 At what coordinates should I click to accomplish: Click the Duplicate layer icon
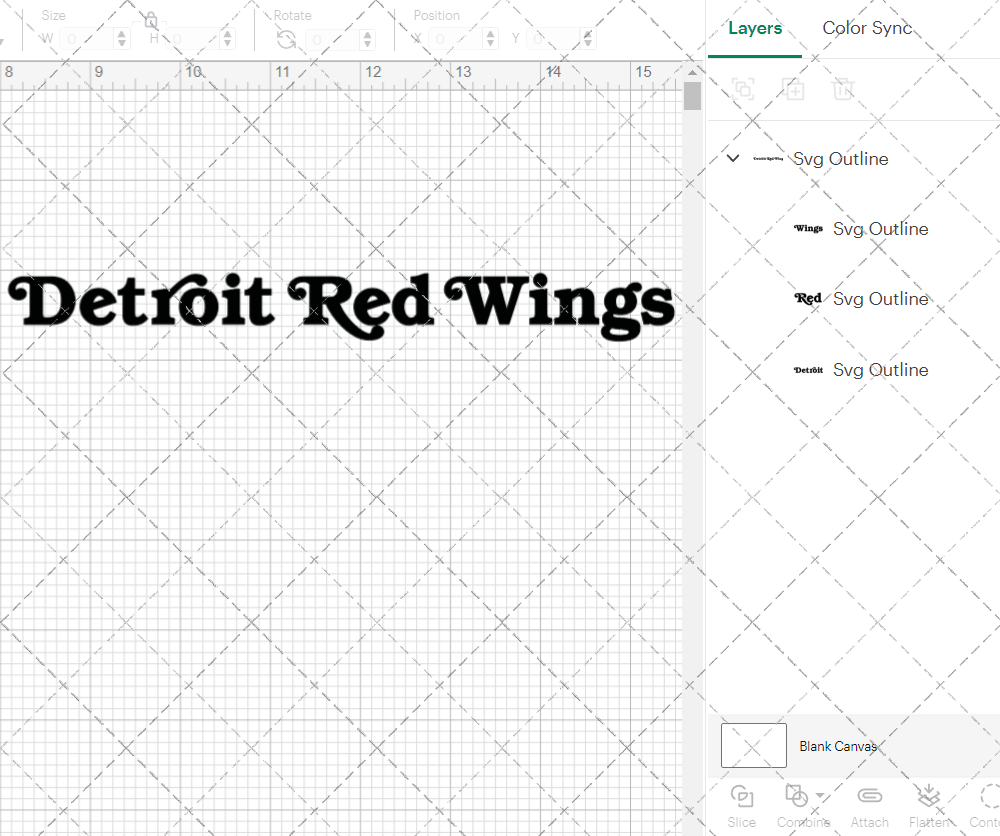[793, 89]
